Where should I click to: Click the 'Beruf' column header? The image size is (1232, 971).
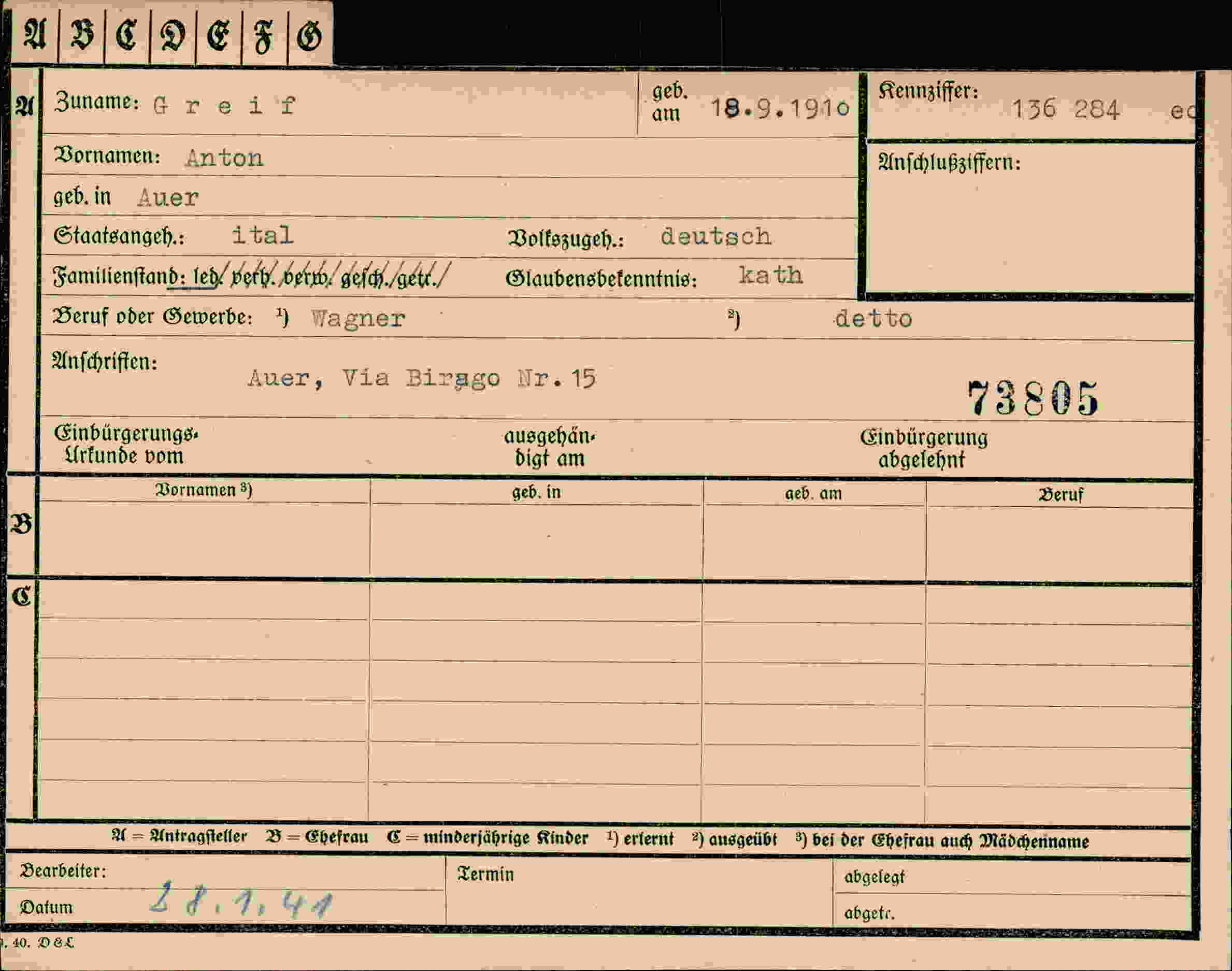pyautogui.click(x=1061, y=495)
